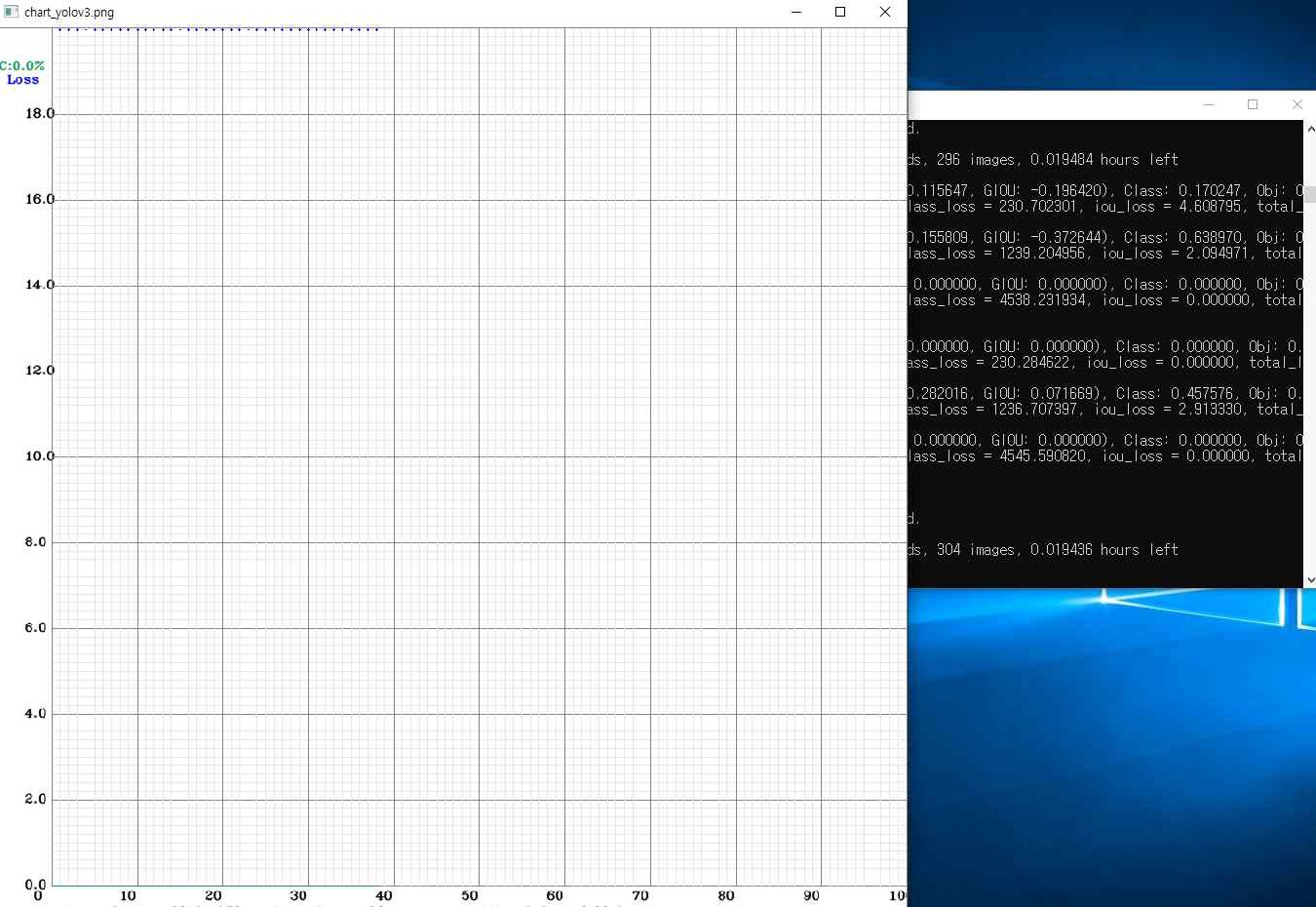The width and height of the screenshot is (1316, 907).
Task: Click the 50 x-axis label
Action: [x=470, y=895]
